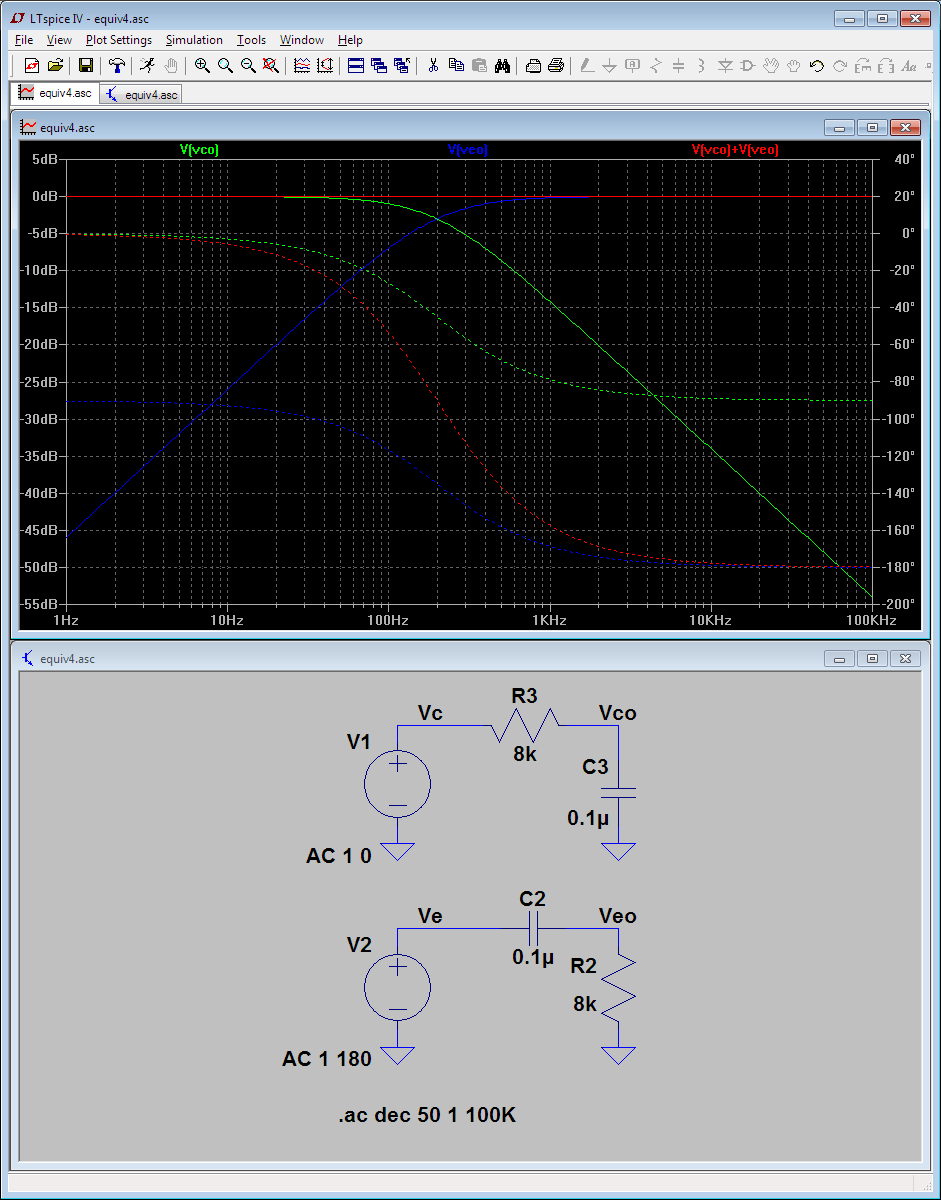
Task: Click the Halt simulation icon
Action: 169,65
